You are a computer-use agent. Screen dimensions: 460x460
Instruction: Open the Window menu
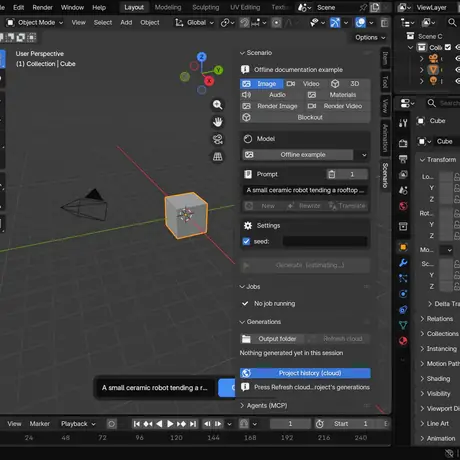[72, 7]
